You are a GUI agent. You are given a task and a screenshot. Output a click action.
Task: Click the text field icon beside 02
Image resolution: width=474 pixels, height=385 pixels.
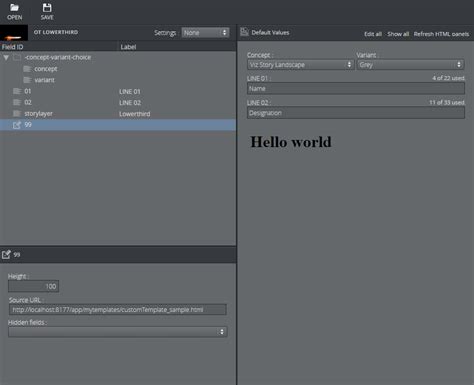17,102
